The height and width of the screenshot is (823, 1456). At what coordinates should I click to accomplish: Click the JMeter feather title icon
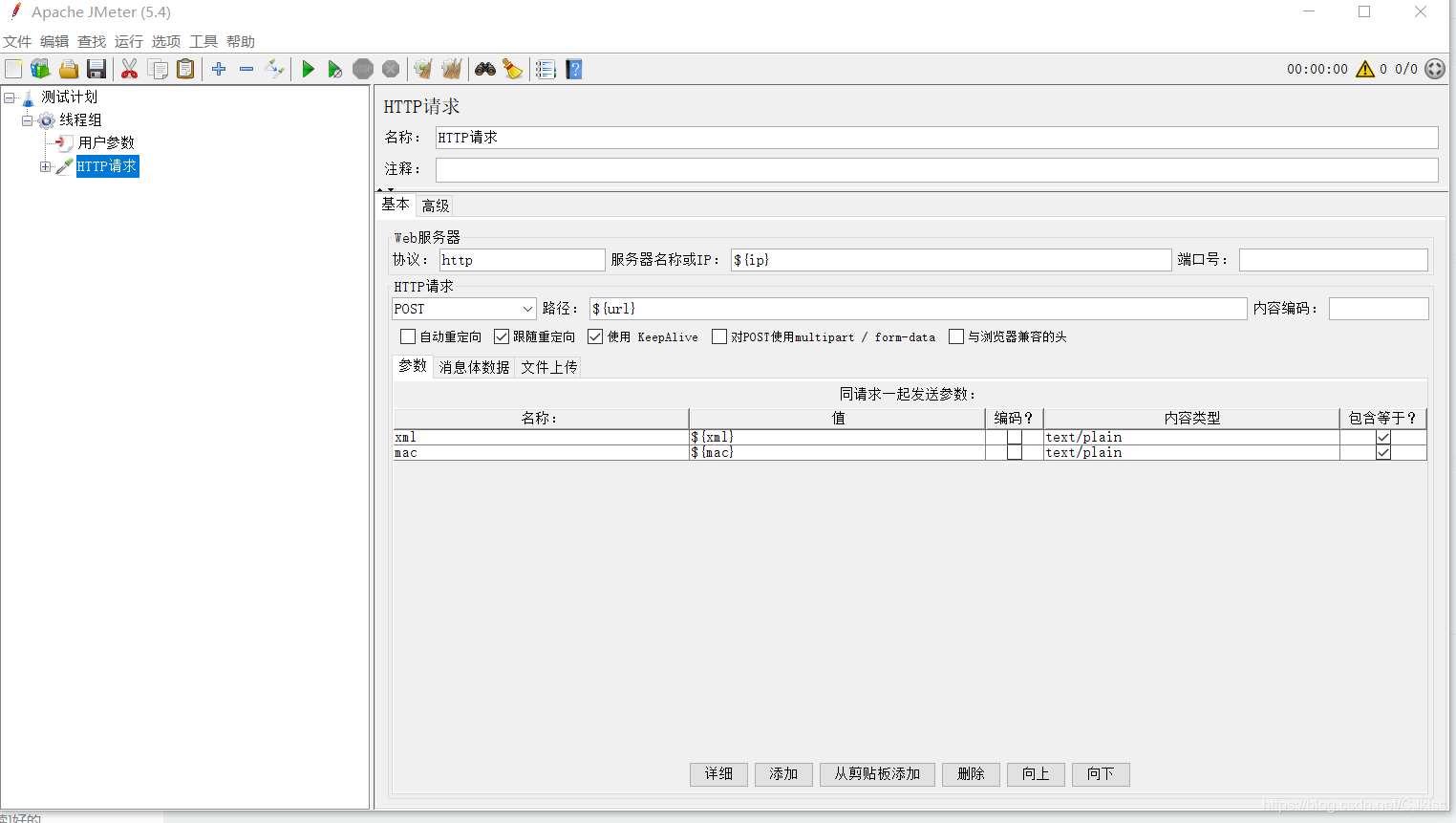(x=15, y=11)
